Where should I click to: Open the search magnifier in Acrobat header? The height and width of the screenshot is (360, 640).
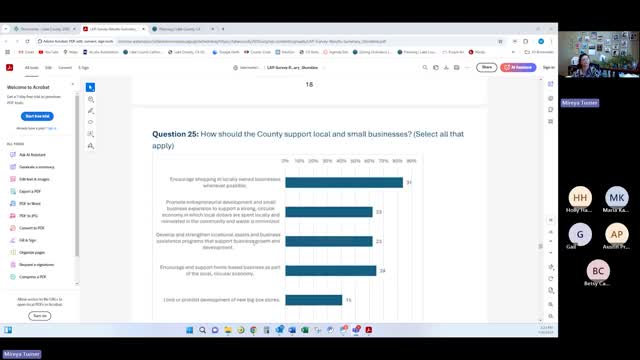coord(425,67)
